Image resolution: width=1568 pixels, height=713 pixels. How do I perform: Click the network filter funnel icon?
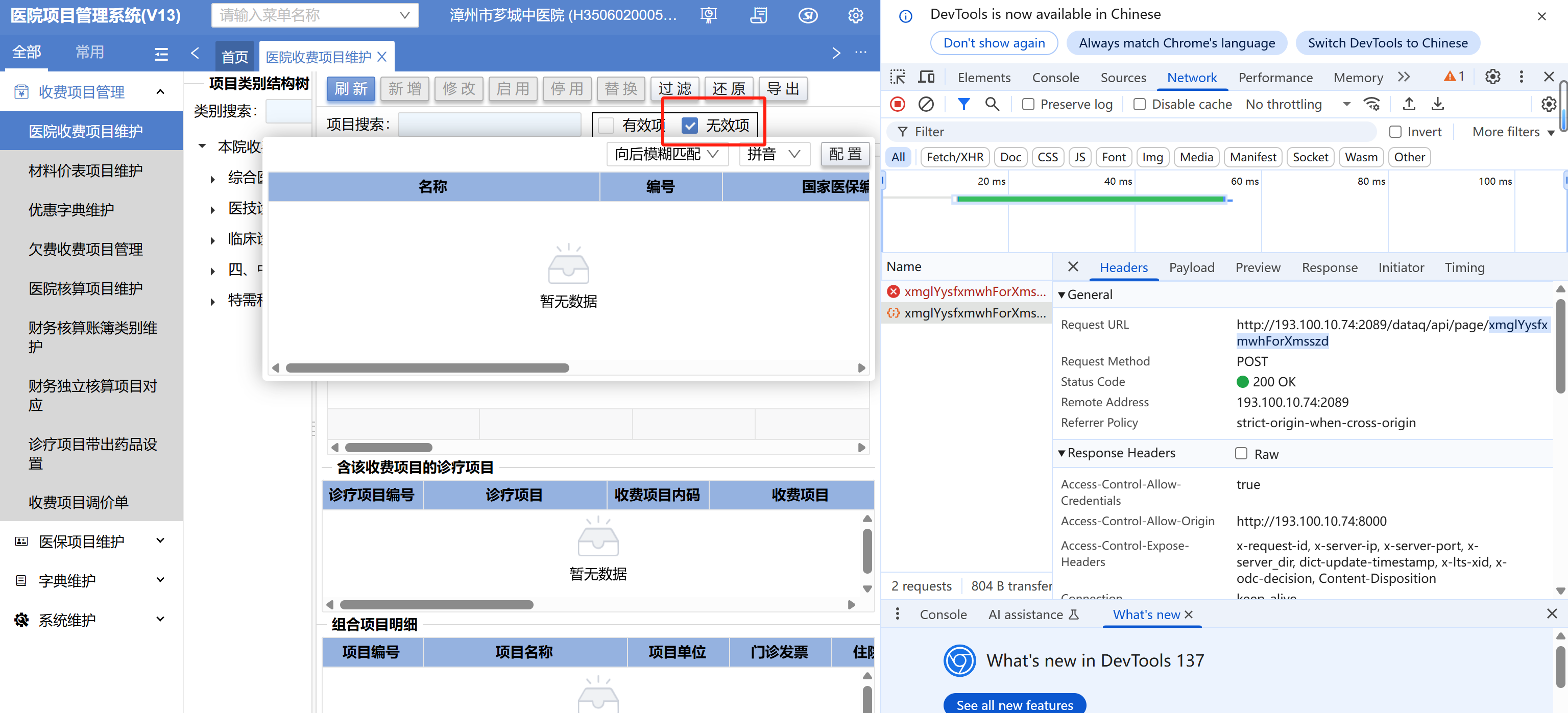click(963, 104)
